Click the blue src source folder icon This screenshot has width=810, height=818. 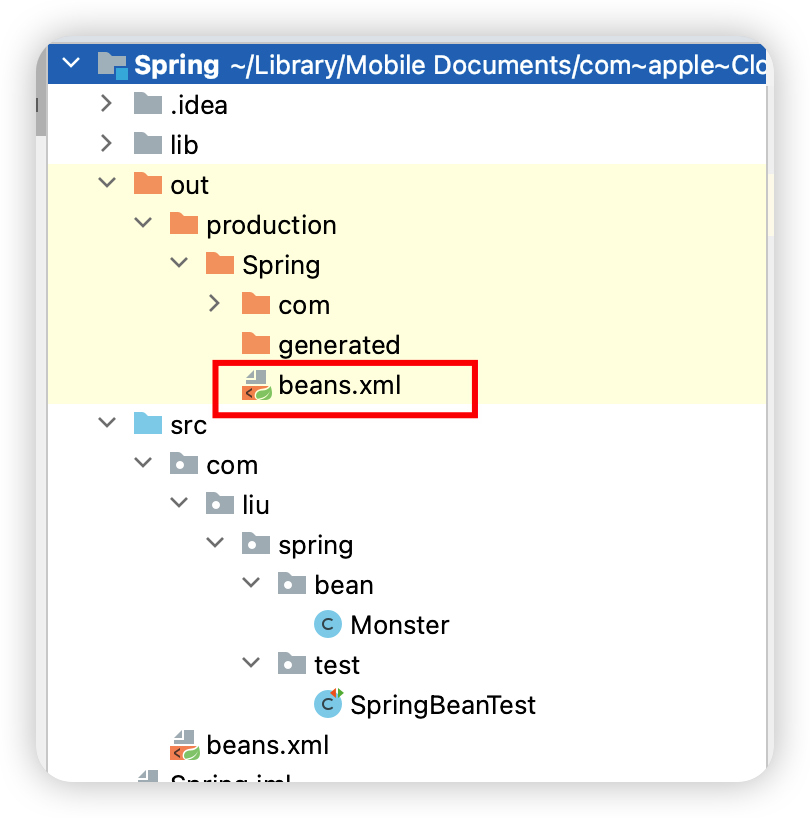coord(148,424)
